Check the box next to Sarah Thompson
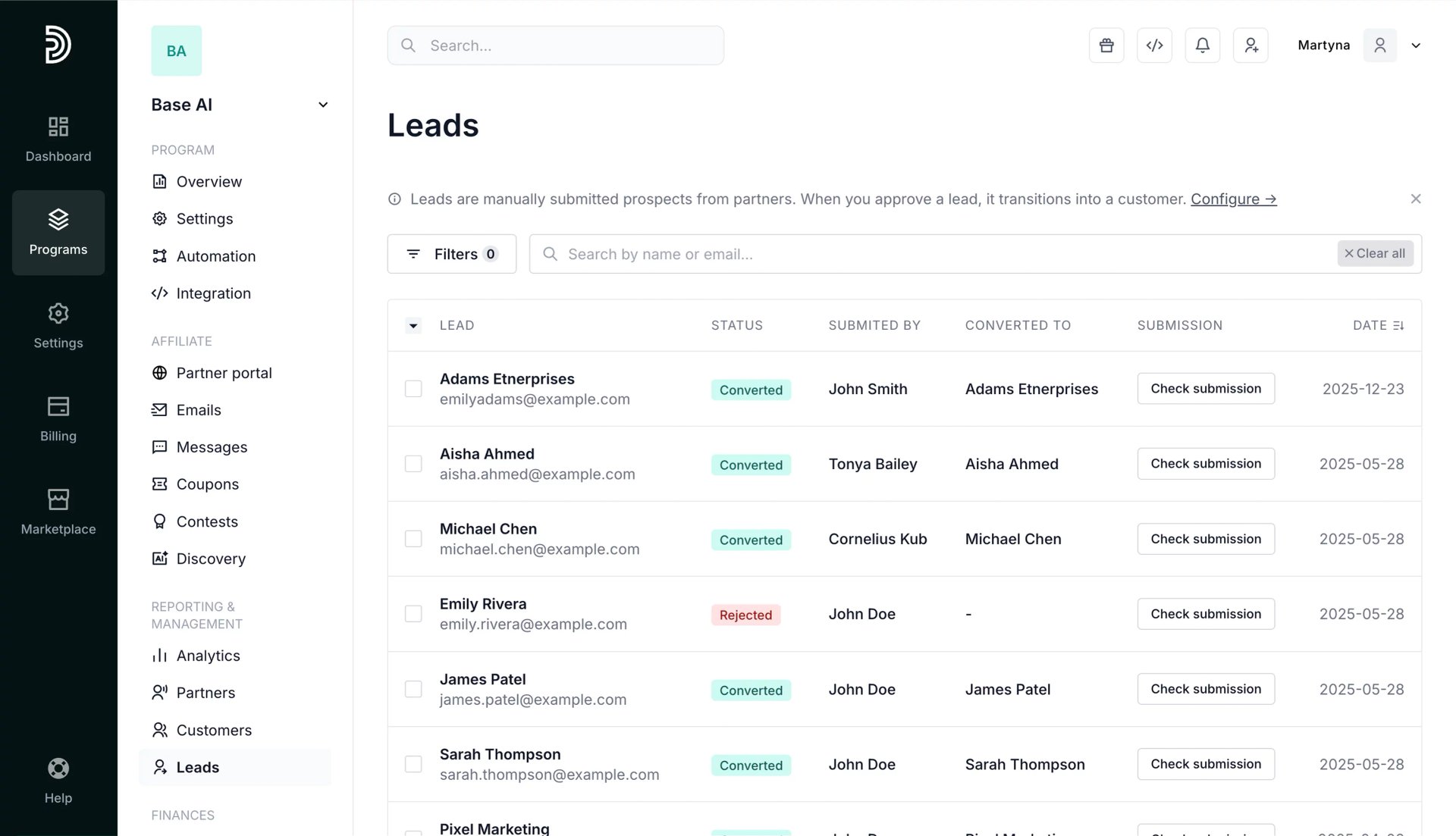This screenshot has height=836, width=1456. pyautogui.click(x=413, y=764)
